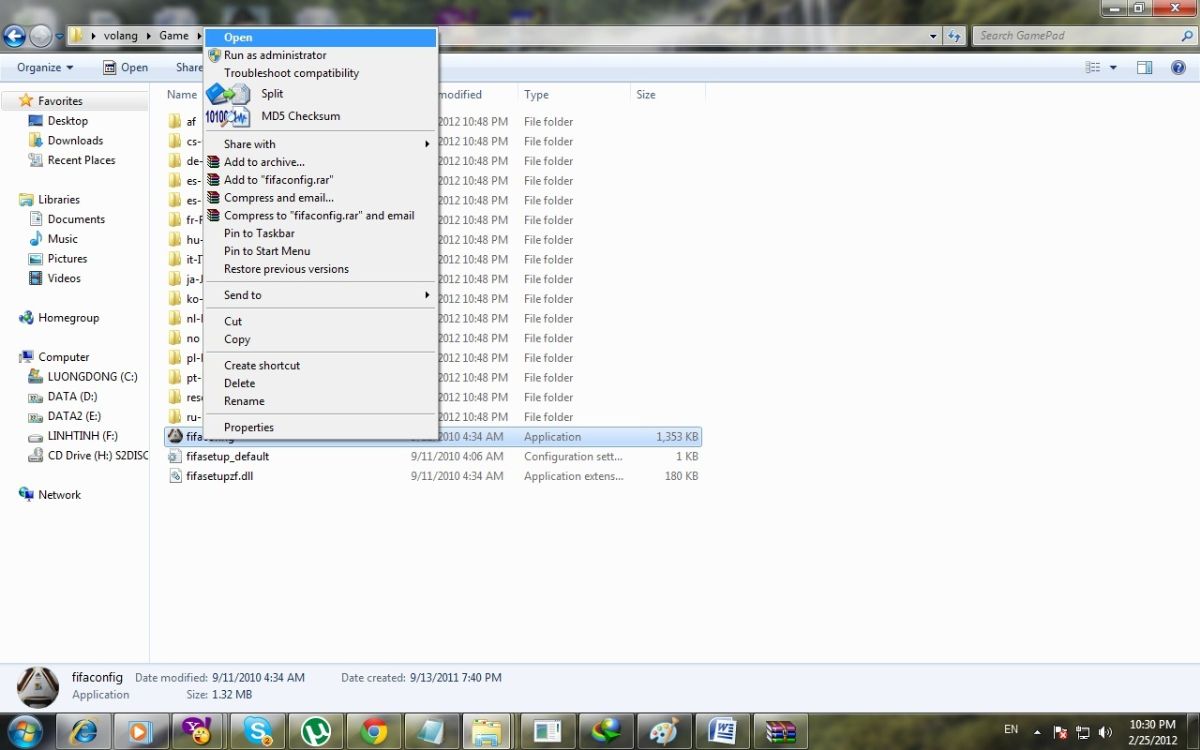Select Troubleshoot compatibility entry
The height and width of the screenshot is (750, 1200).
tap(320, 73)
